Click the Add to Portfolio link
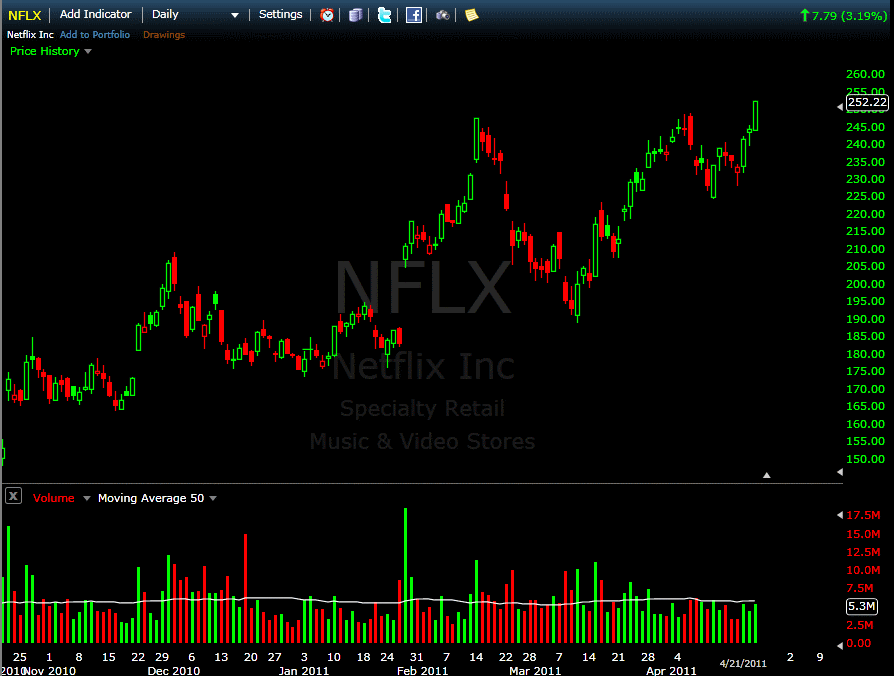The width and height of the screenshot is (894, 676). pos(95,35)
